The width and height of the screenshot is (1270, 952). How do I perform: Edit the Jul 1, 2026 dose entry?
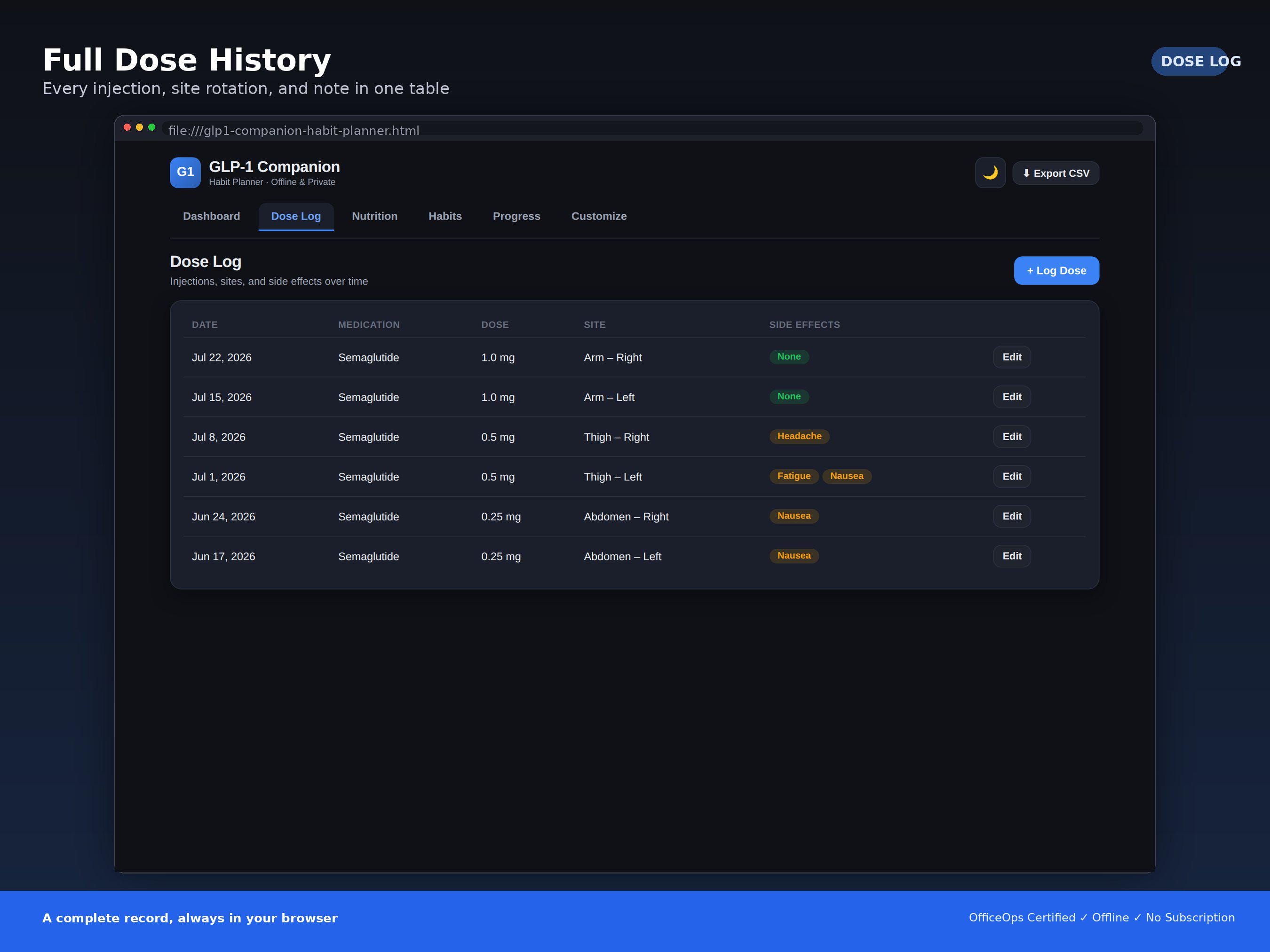pyautogui.click(x=1012, y=476)
